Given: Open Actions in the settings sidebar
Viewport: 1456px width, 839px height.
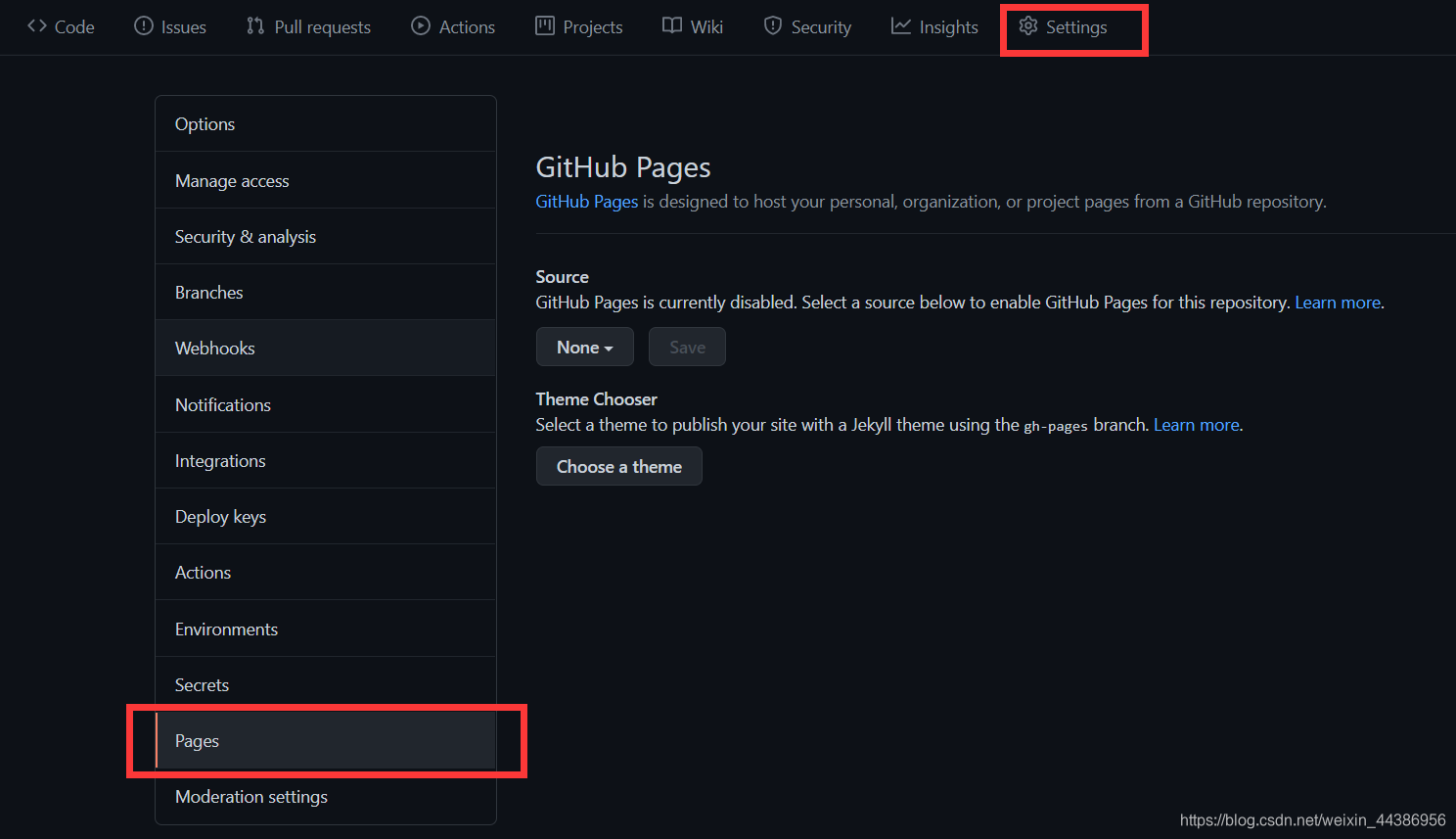Looking at the screenshot, I should click(x=326, y=573).
